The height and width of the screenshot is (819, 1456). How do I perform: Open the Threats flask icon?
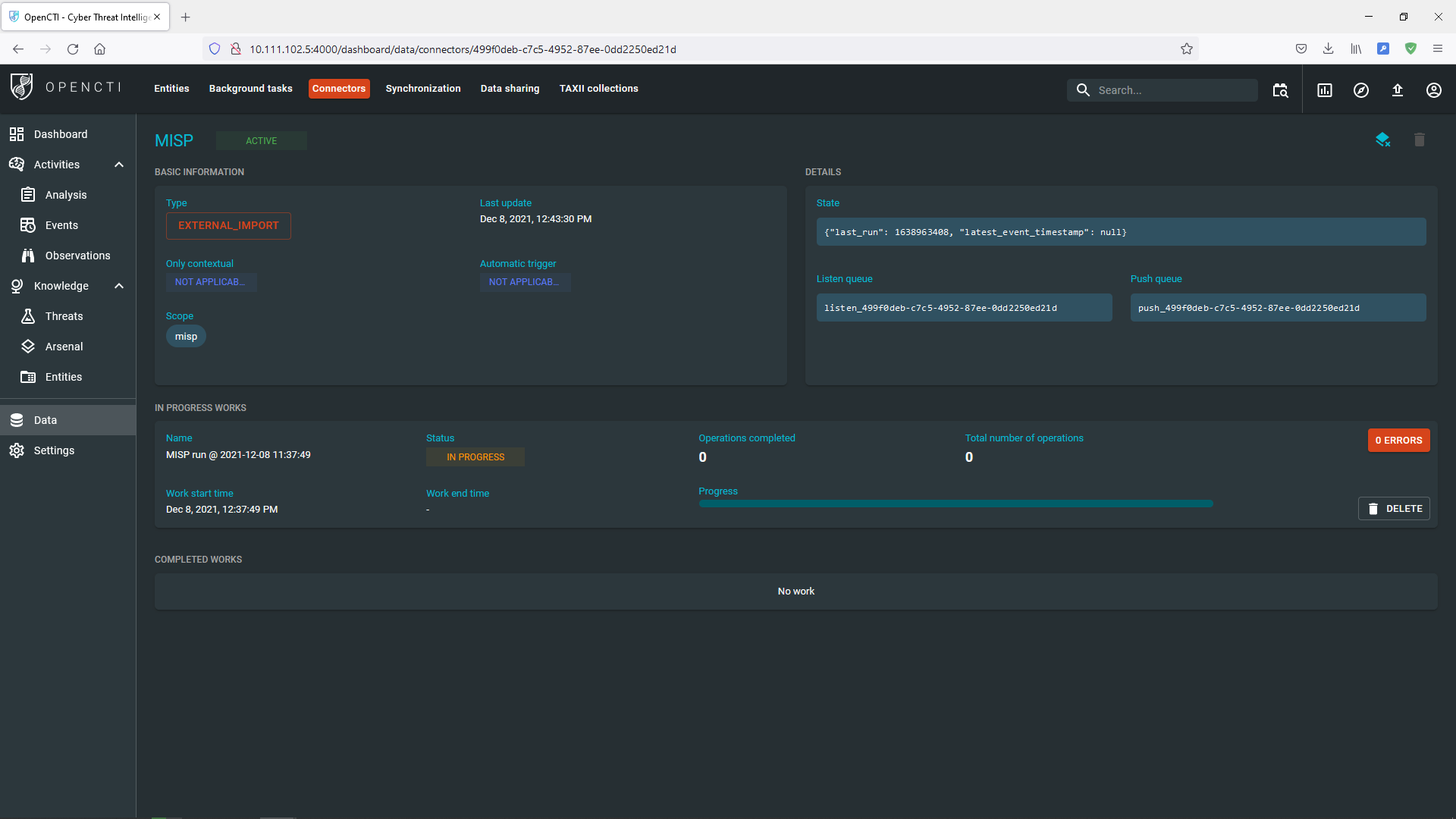(x=28, y=316)
